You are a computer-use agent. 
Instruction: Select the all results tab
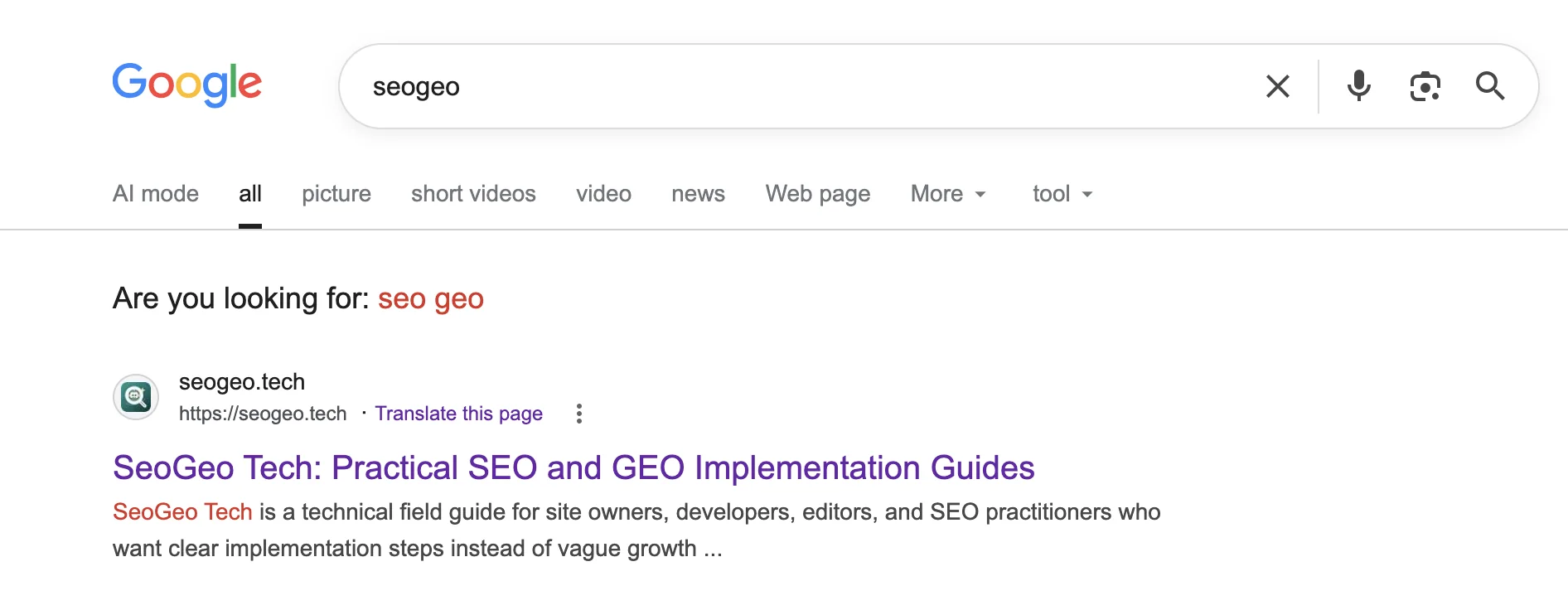click(250, 194)
